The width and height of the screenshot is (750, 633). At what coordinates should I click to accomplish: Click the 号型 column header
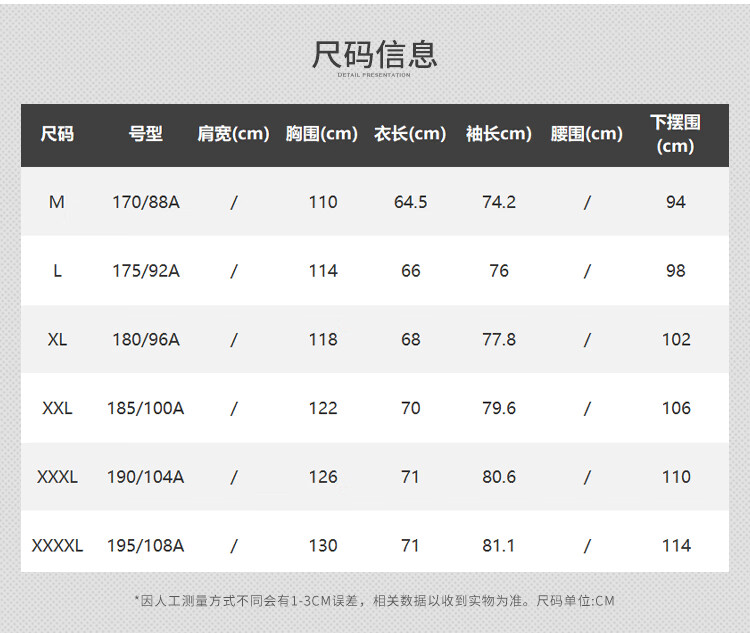[145, 134]
